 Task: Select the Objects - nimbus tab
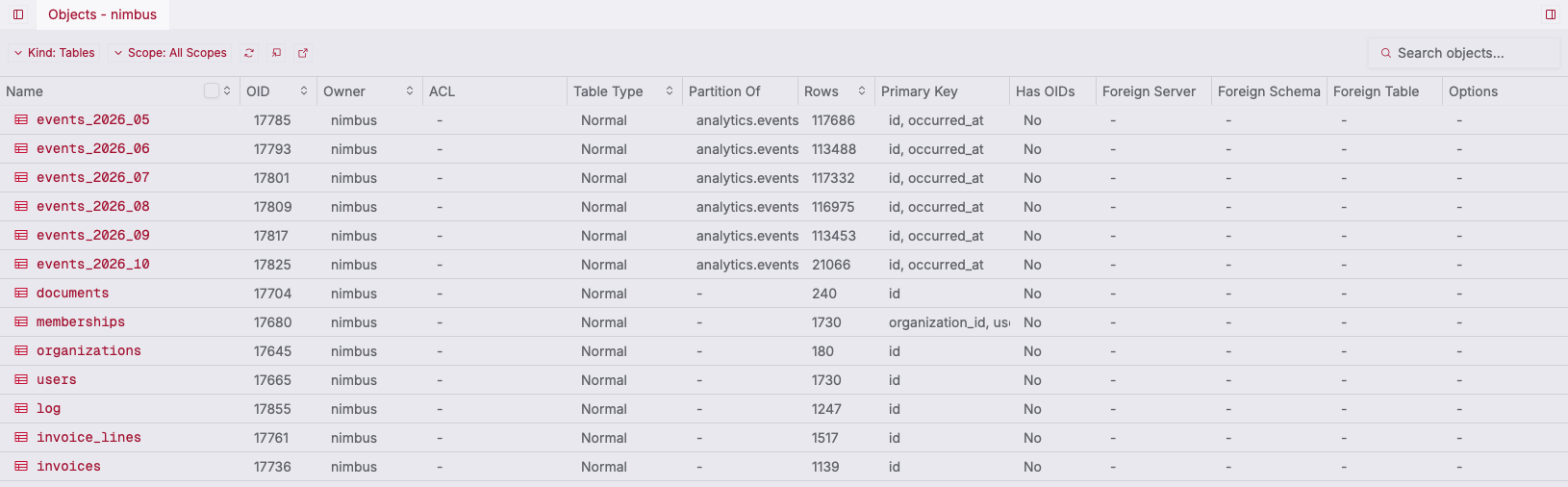[102, 14]
